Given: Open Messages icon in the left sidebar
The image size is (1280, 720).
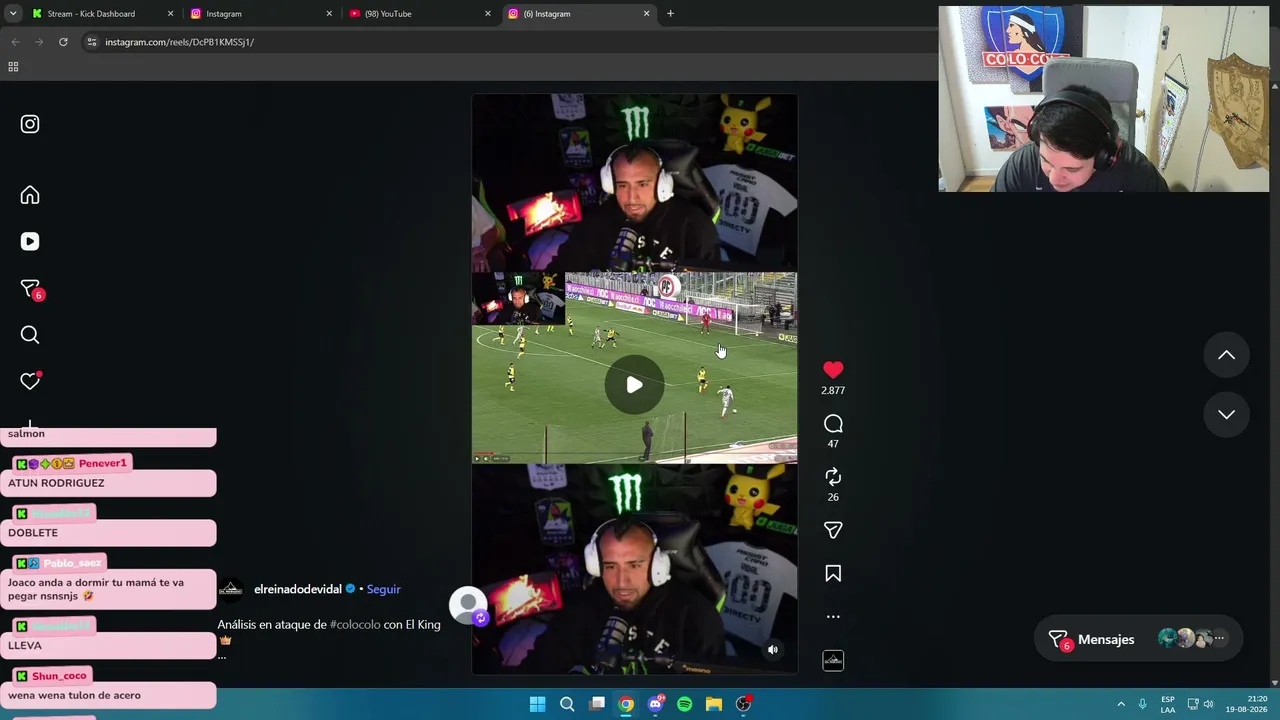Looking at the screenshot, I should tap(30, 288).
